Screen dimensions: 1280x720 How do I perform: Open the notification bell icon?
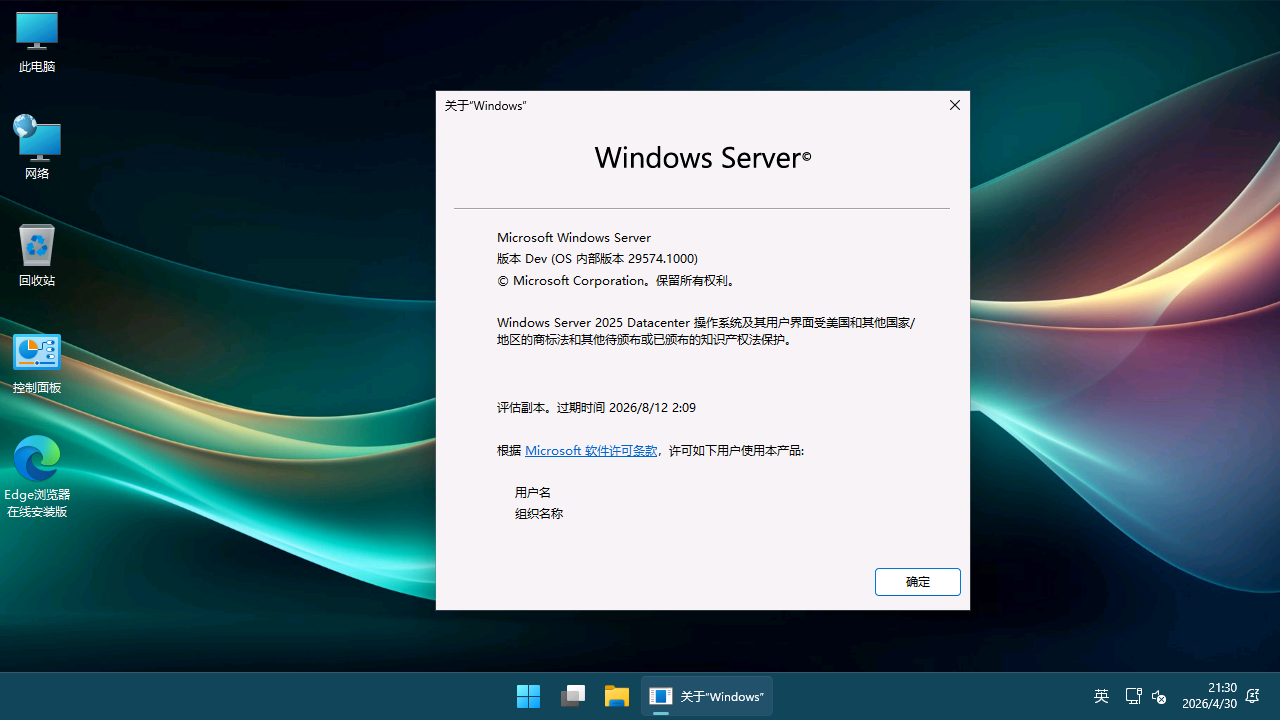(1252, 696)
